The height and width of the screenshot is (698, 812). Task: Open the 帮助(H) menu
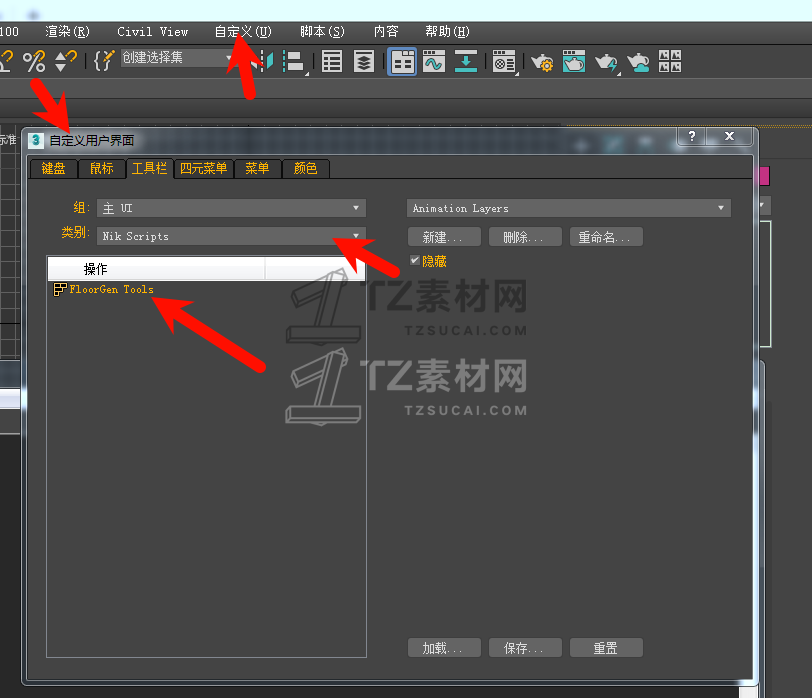pos(447,32)
